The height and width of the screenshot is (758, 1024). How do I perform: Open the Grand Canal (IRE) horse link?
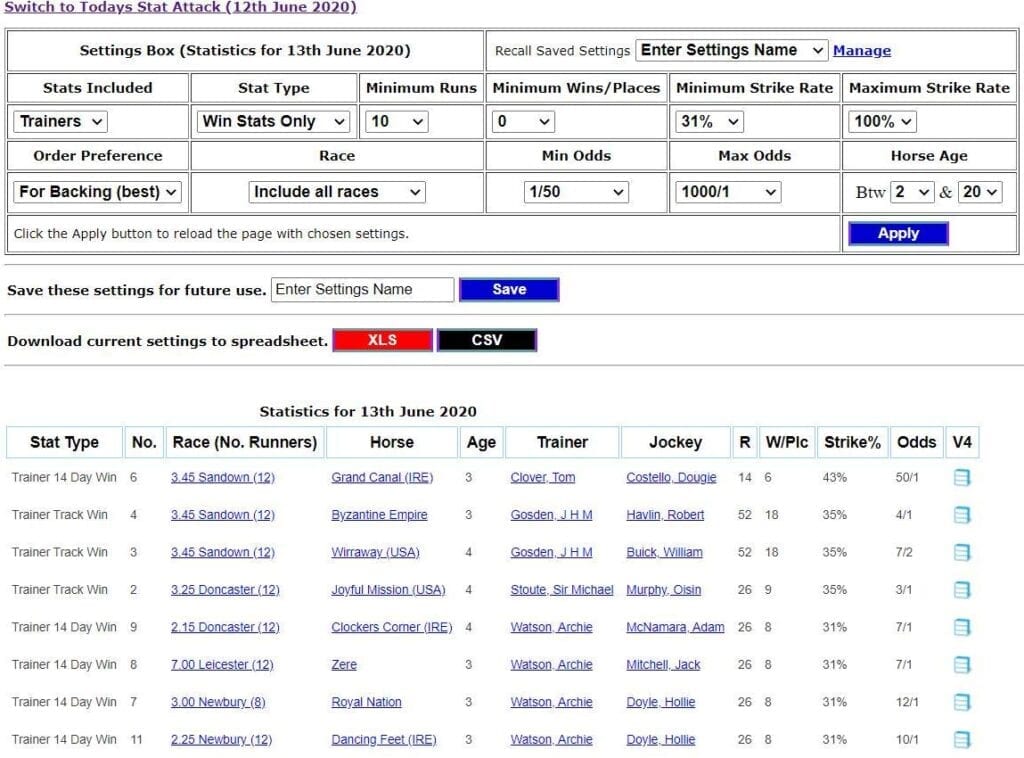[382, 477]
